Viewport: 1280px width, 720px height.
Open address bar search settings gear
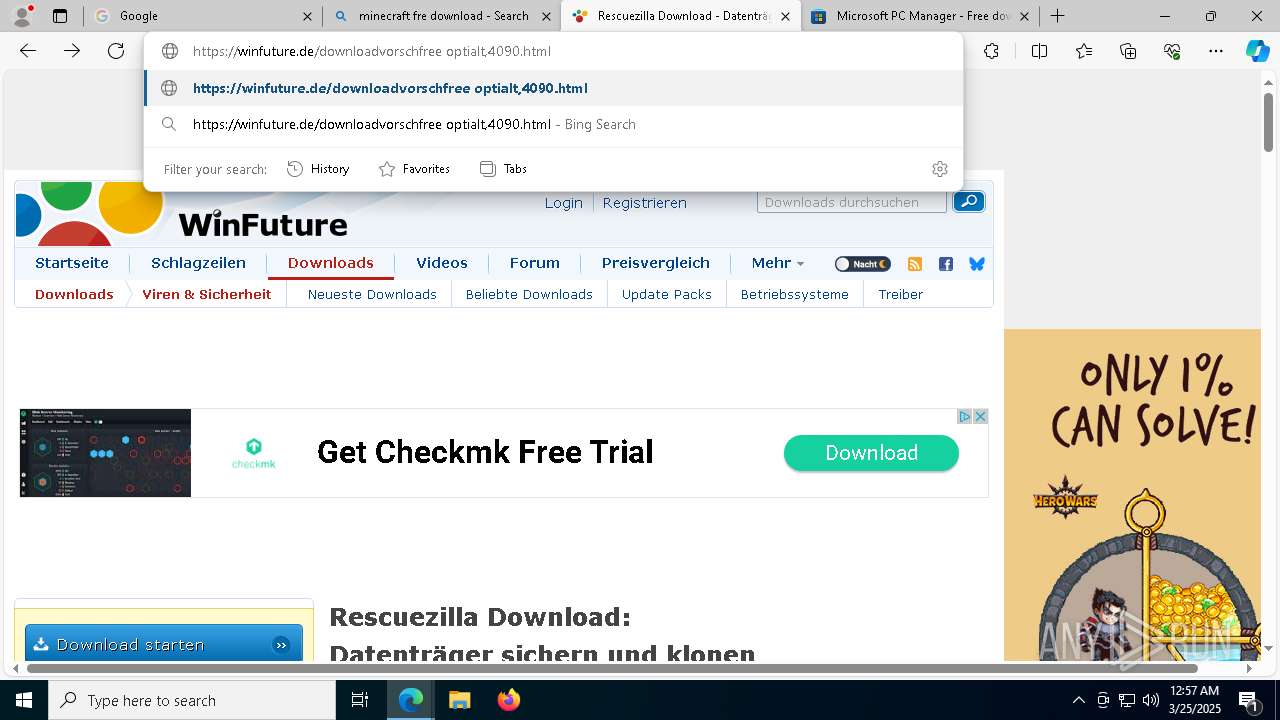(939, 169)
